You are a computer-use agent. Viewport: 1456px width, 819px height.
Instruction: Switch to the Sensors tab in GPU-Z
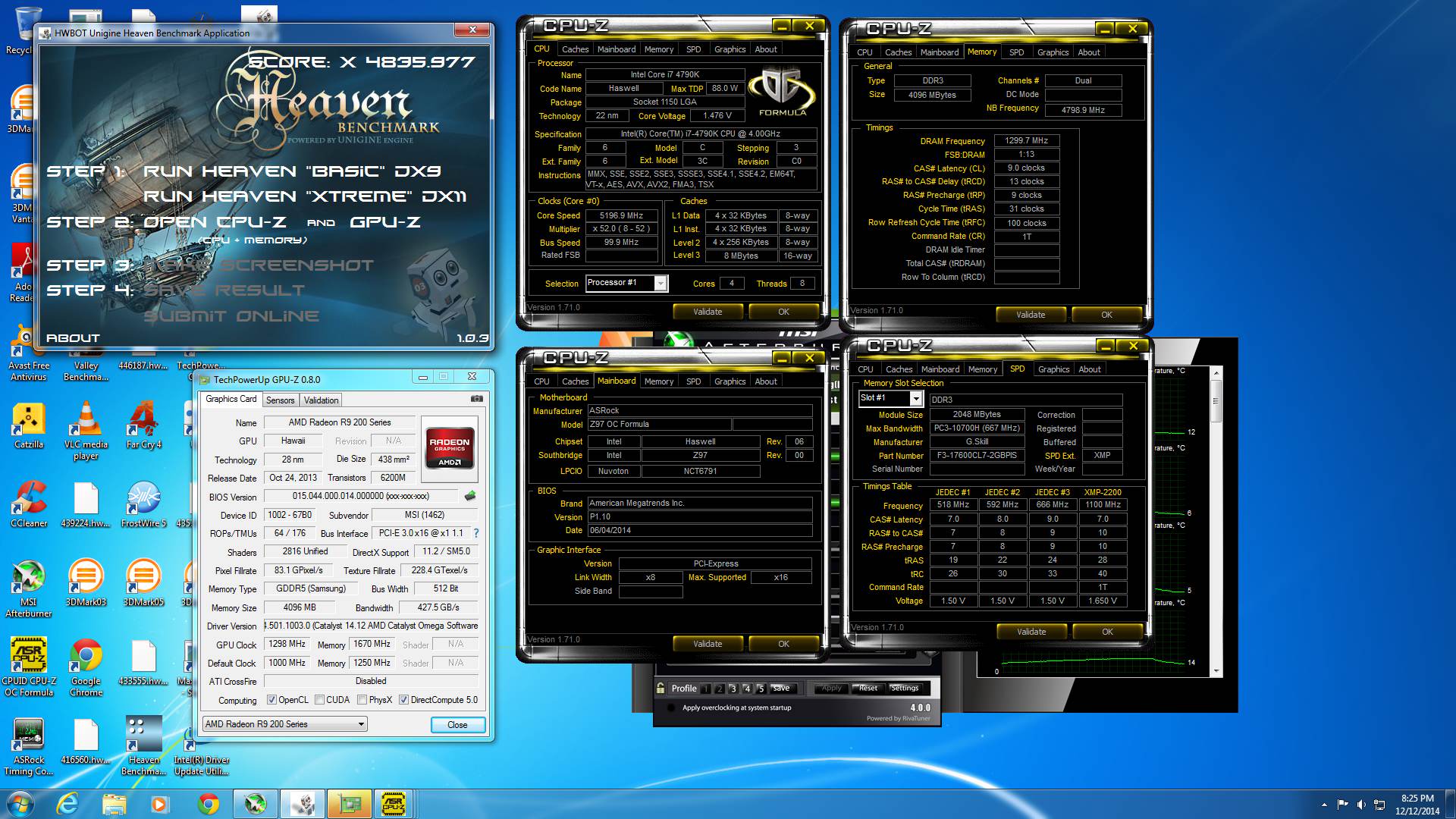coord(280,400)
